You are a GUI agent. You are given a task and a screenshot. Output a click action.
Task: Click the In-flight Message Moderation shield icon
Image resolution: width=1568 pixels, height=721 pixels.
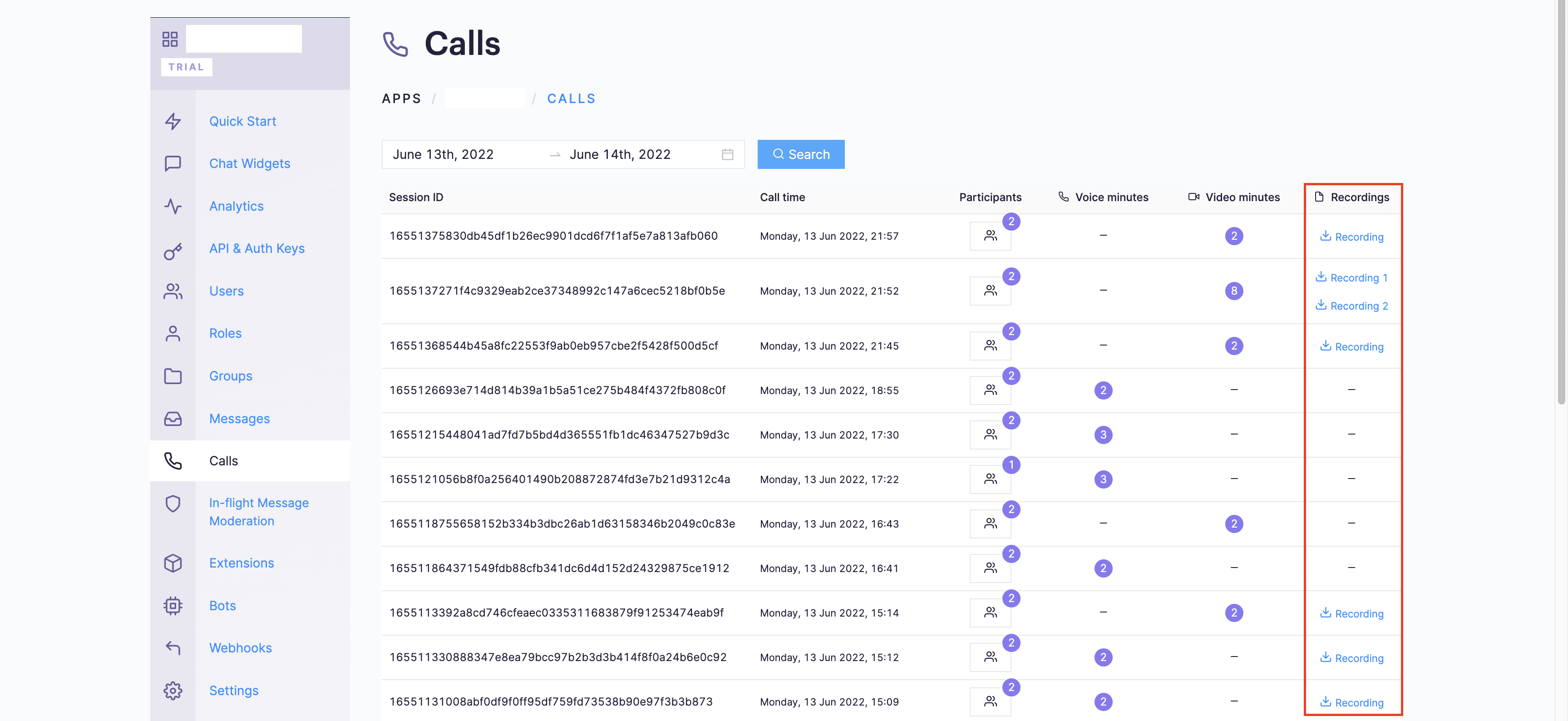coord(173,504)
